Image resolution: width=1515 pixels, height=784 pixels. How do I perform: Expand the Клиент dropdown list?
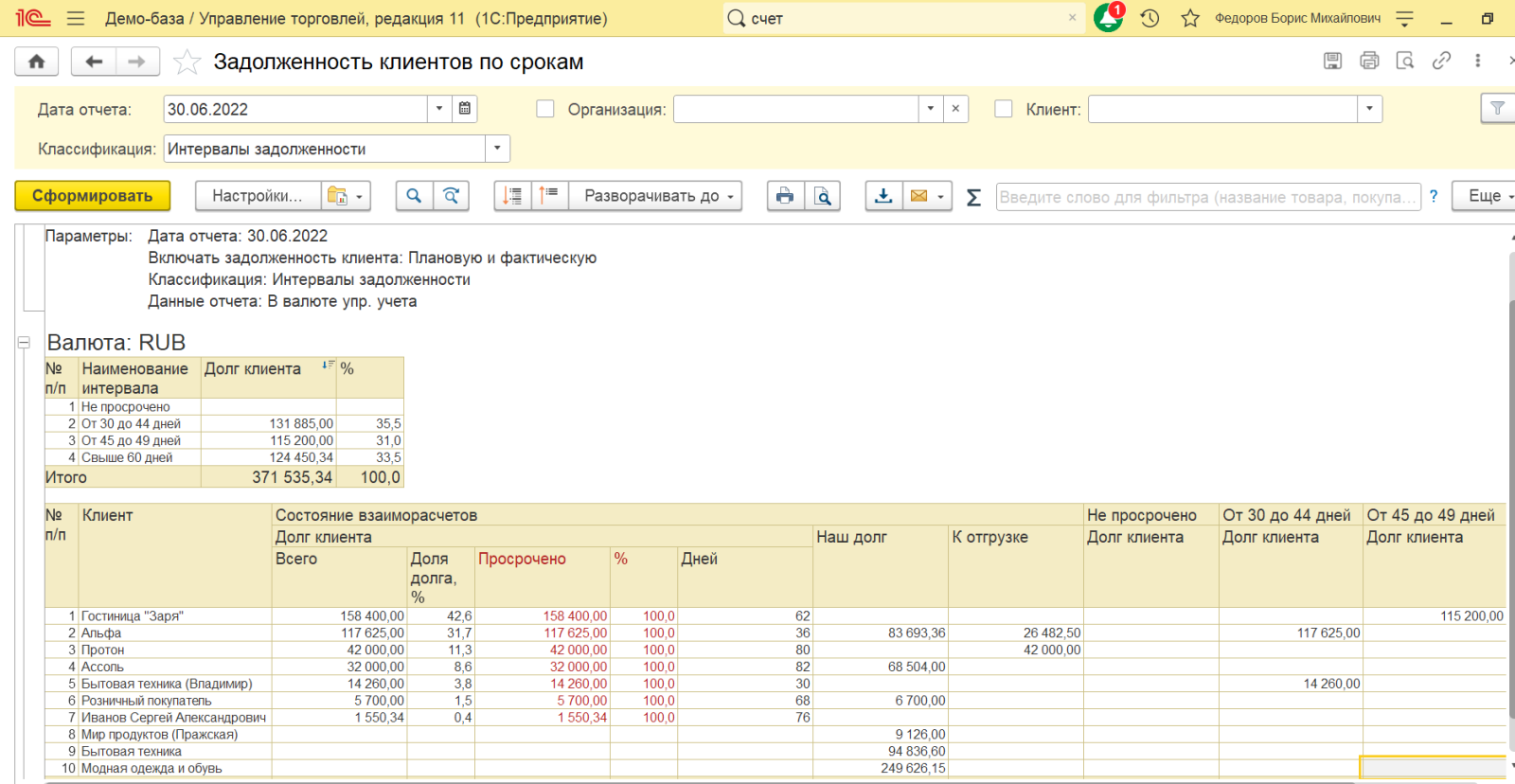click(x=1369, y=109)
